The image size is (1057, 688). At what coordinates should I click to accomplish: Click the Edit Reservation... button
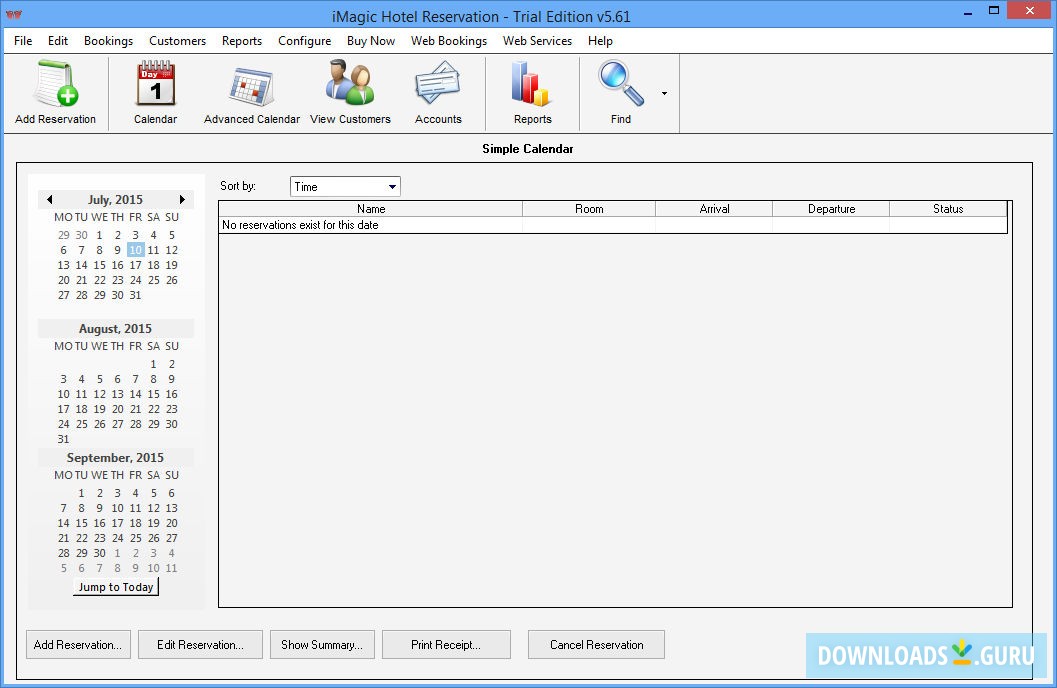pyautogui.click(x=200, y=645)
